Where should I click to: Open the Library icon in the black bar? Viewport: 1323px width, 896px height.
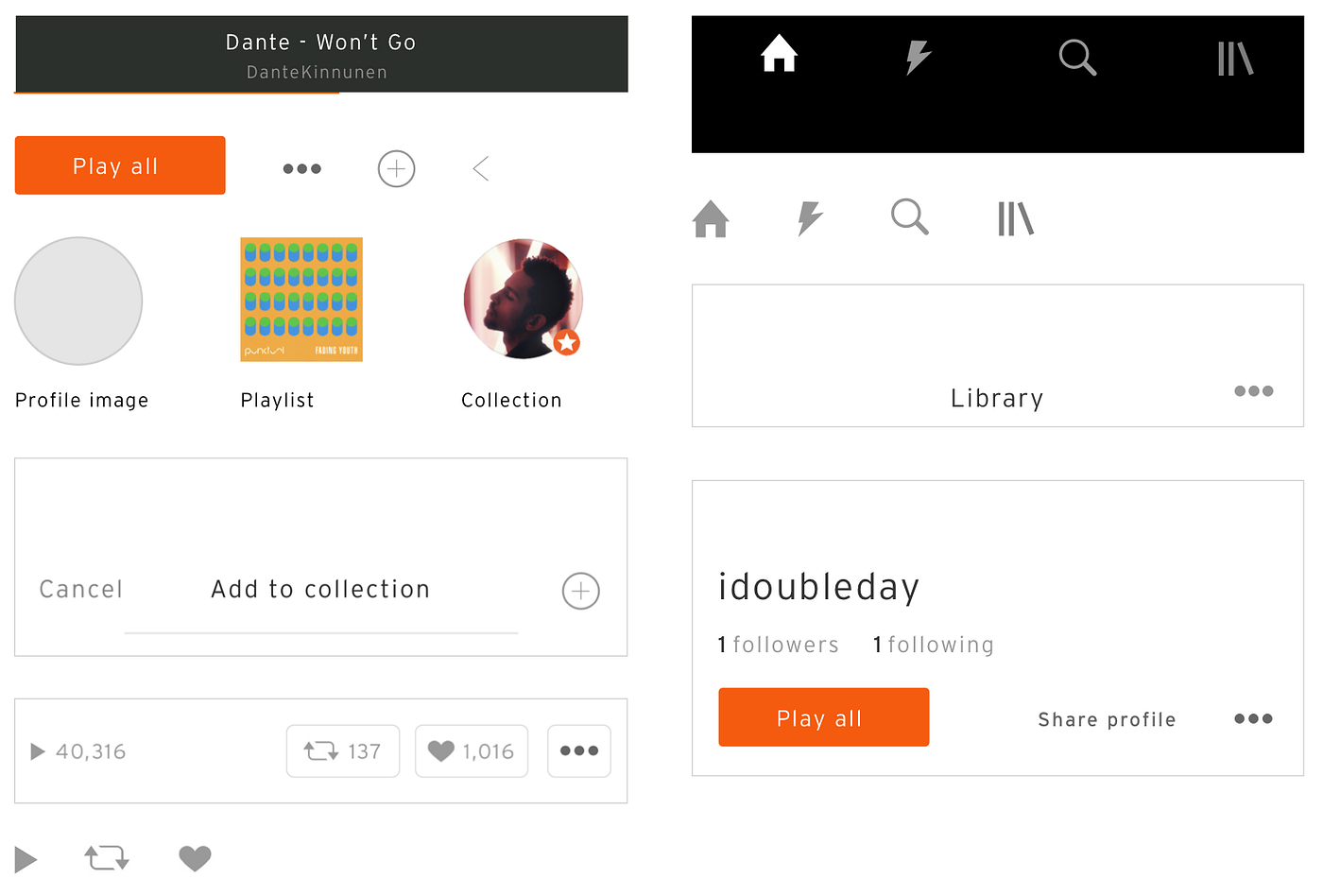[x=1234, y=58]
